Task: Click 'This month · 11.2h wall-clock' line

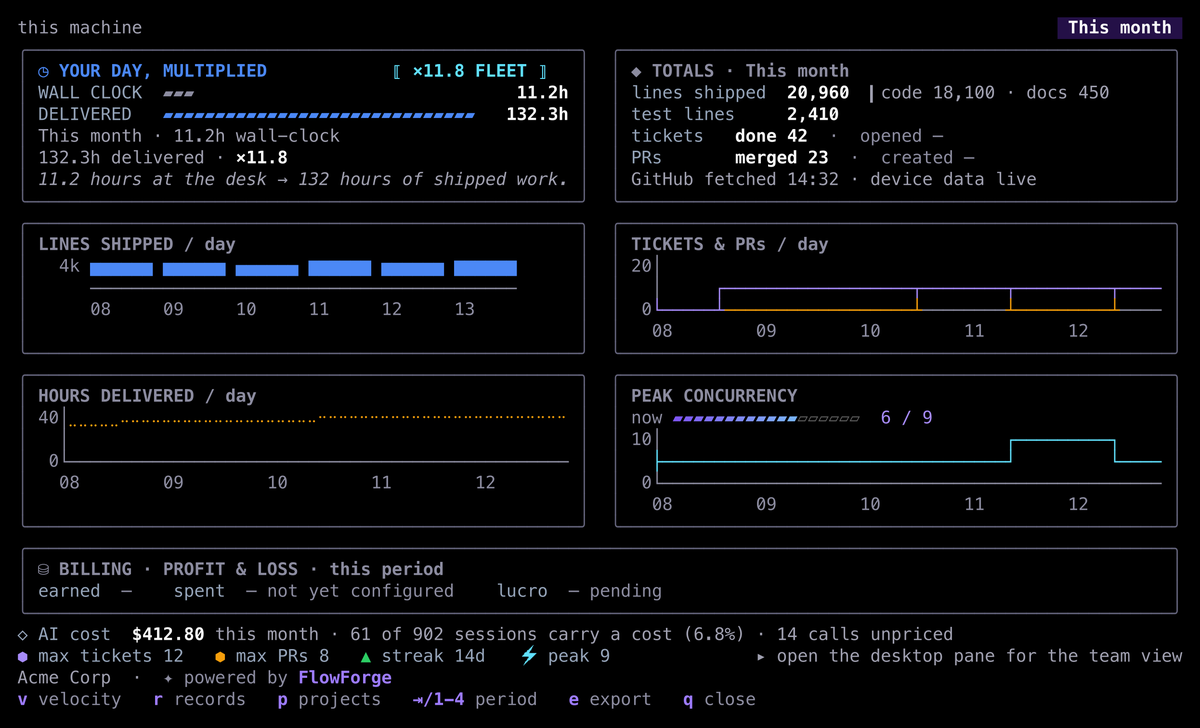Action: (189, 136)
